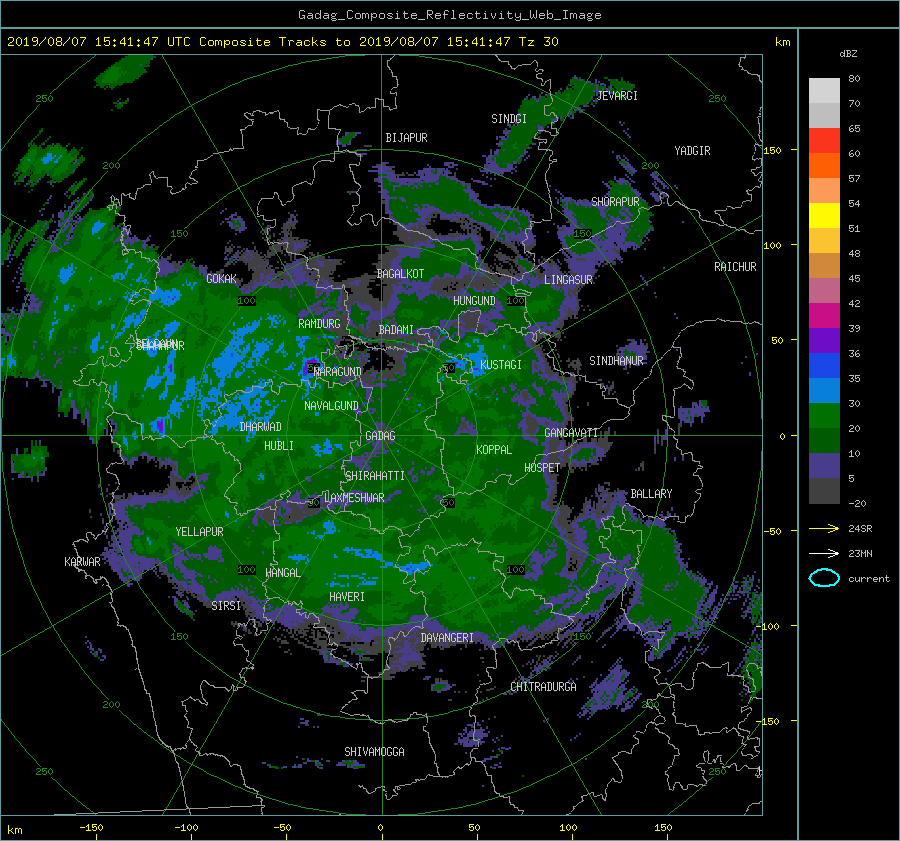
Task: Click the 'DAVANGERI' city label
Action: click(447, 638)
